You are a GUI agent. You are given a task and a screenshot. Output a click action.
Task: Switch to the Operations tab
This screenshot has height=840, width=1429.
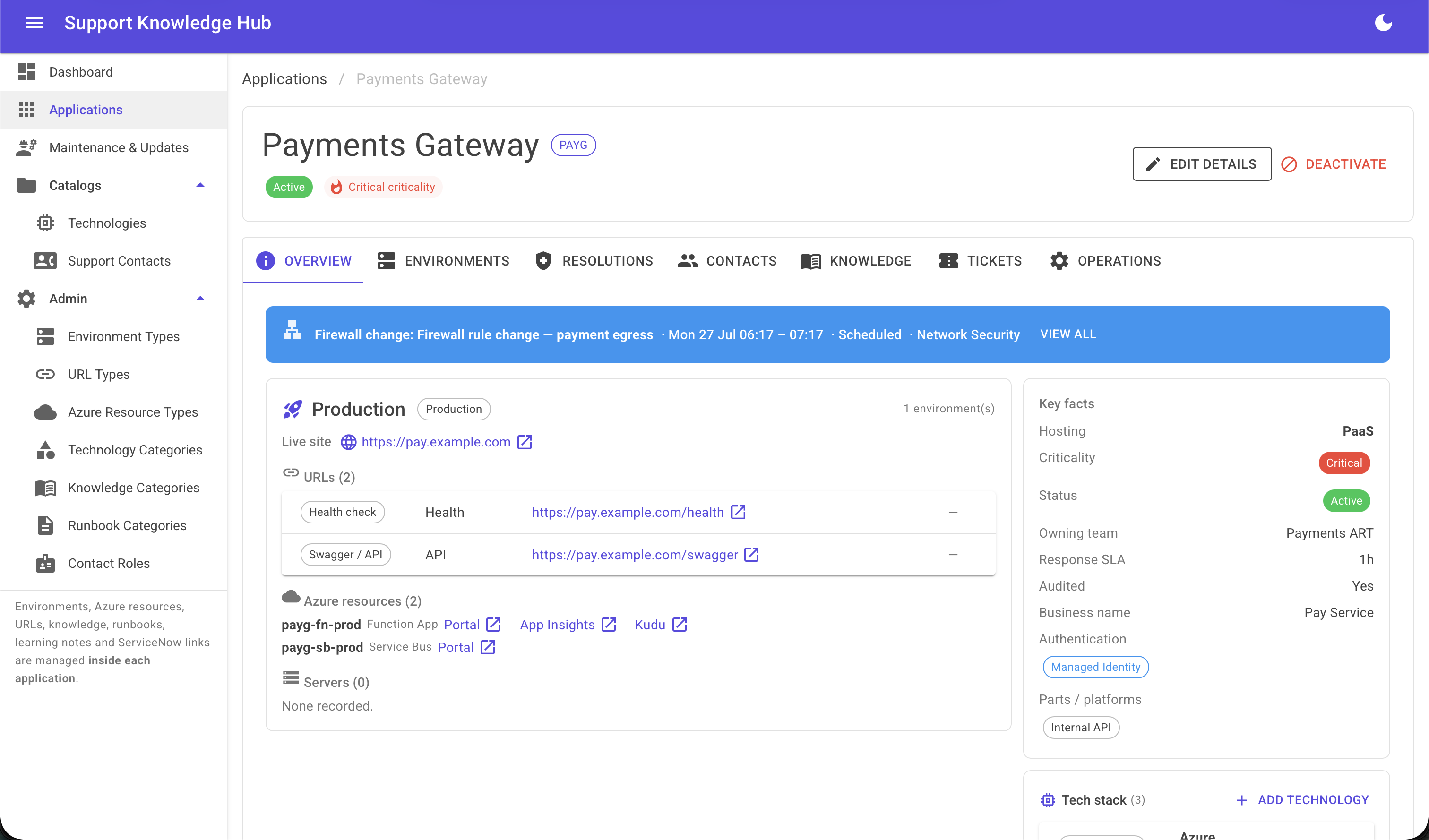tap(1105, 261)
